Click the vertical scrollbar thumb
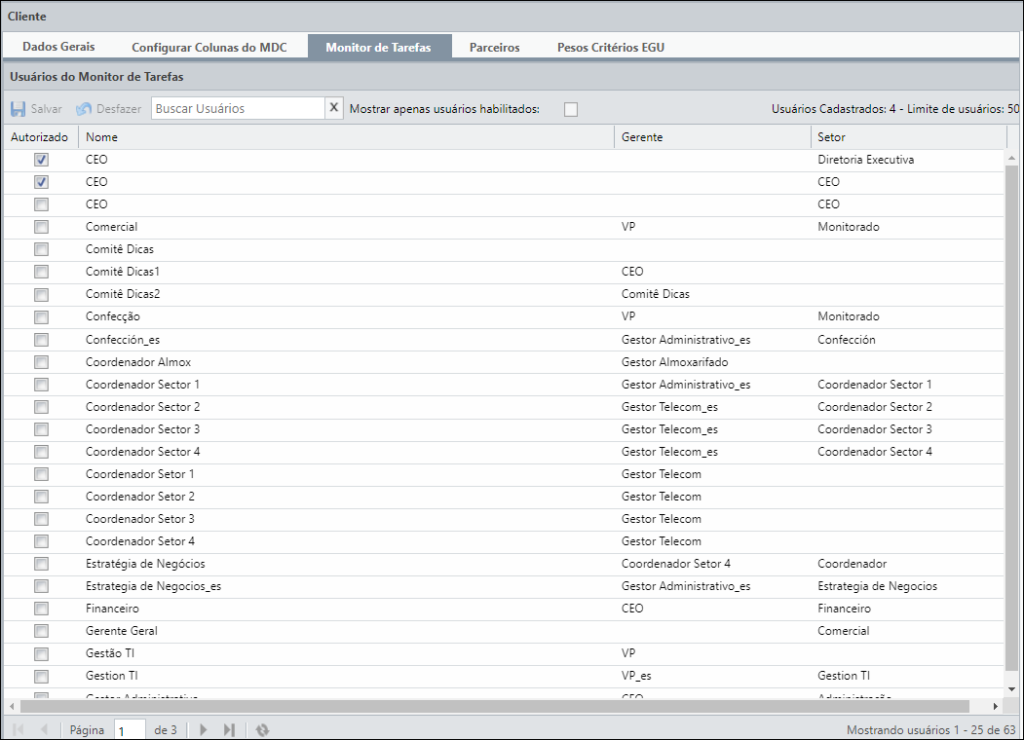The image size is (1024, 740). pos(1012,418)
